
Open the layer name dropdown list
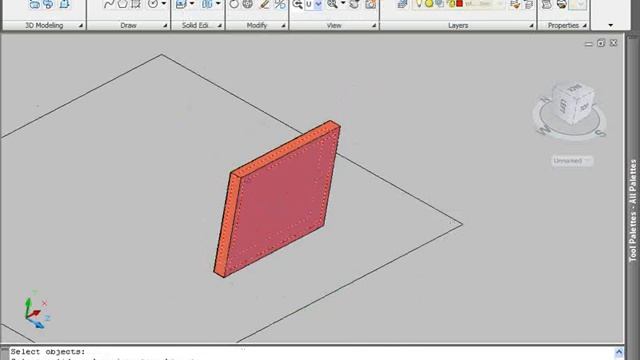tap(500, 4)
